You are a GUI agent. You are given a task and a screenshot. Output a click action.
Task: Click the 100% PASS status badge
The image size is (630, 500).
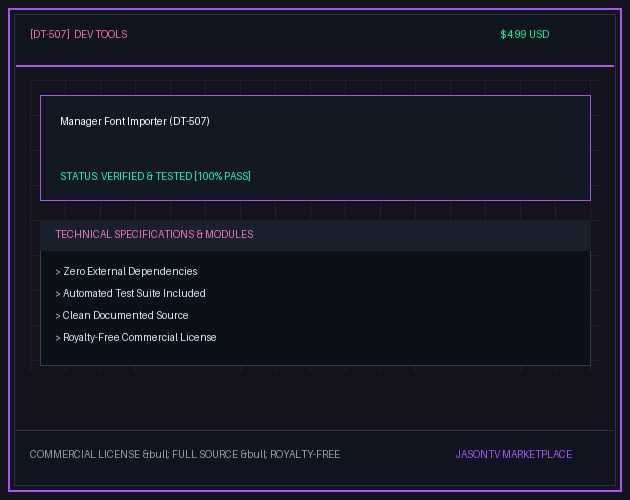pyautogui.click(x=223, y=176)
